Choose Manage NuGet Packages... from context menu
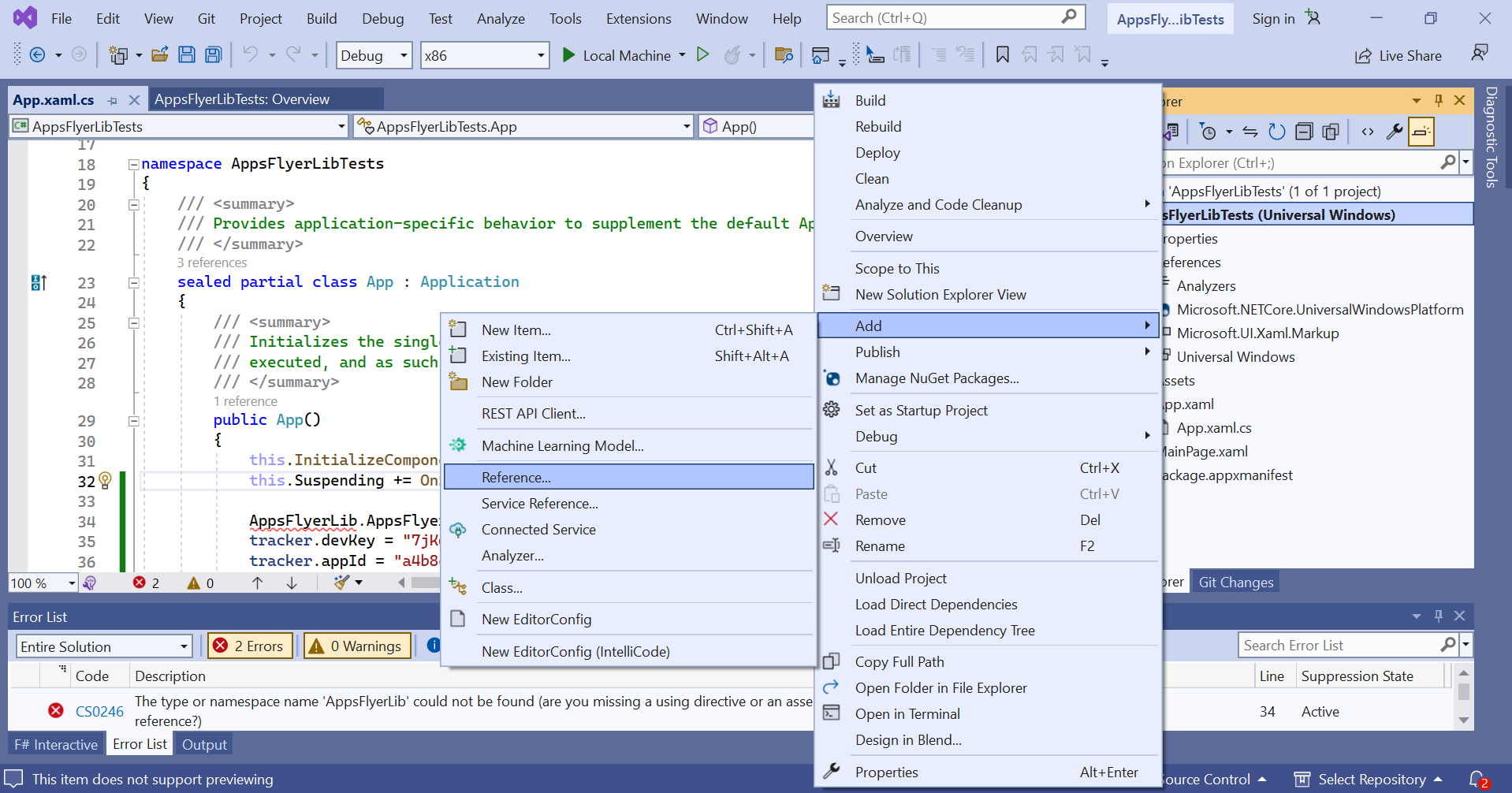The width and height of the screenshot is (1512, 793). coord(937,378)
